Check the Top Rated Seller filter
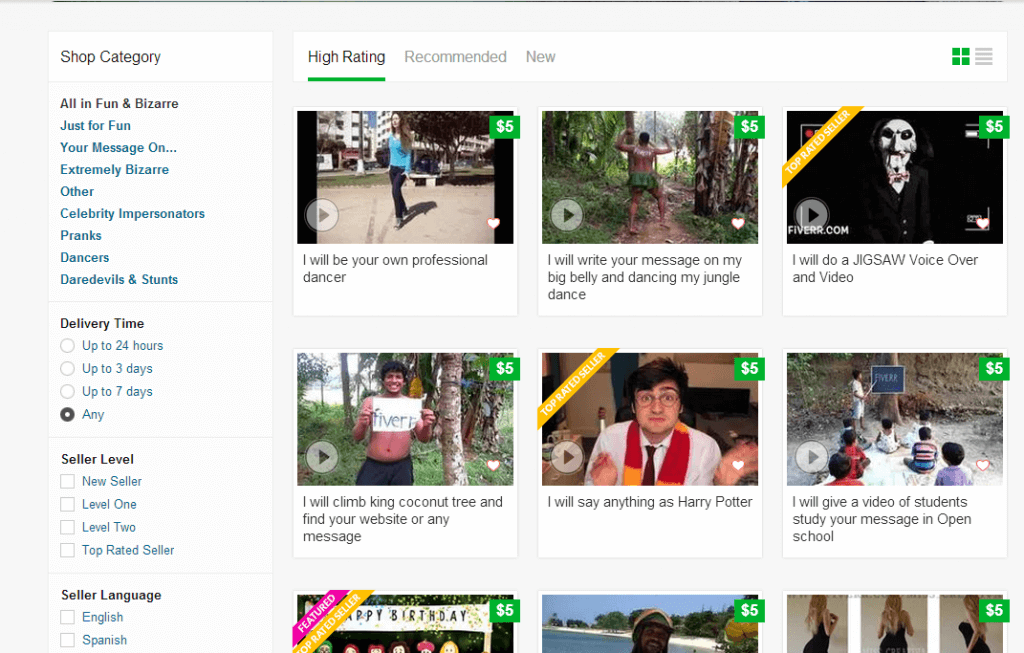This screenshot has width=1024, height=653. [67, 550]
